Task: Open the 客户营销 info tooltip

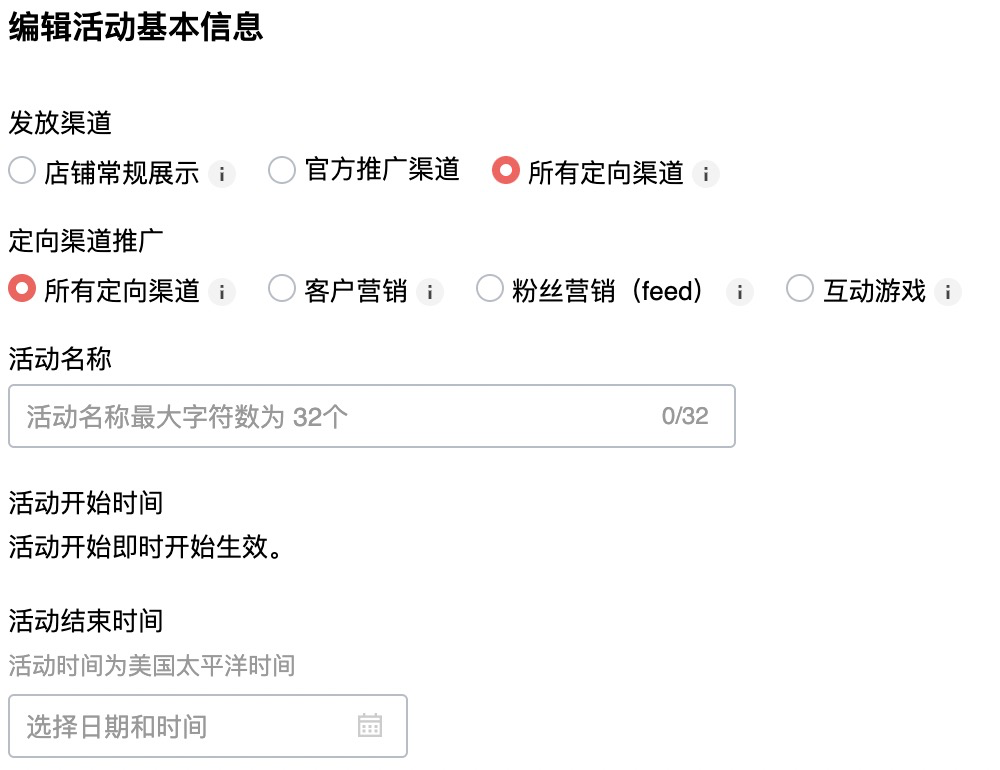Action: (430, 289)
